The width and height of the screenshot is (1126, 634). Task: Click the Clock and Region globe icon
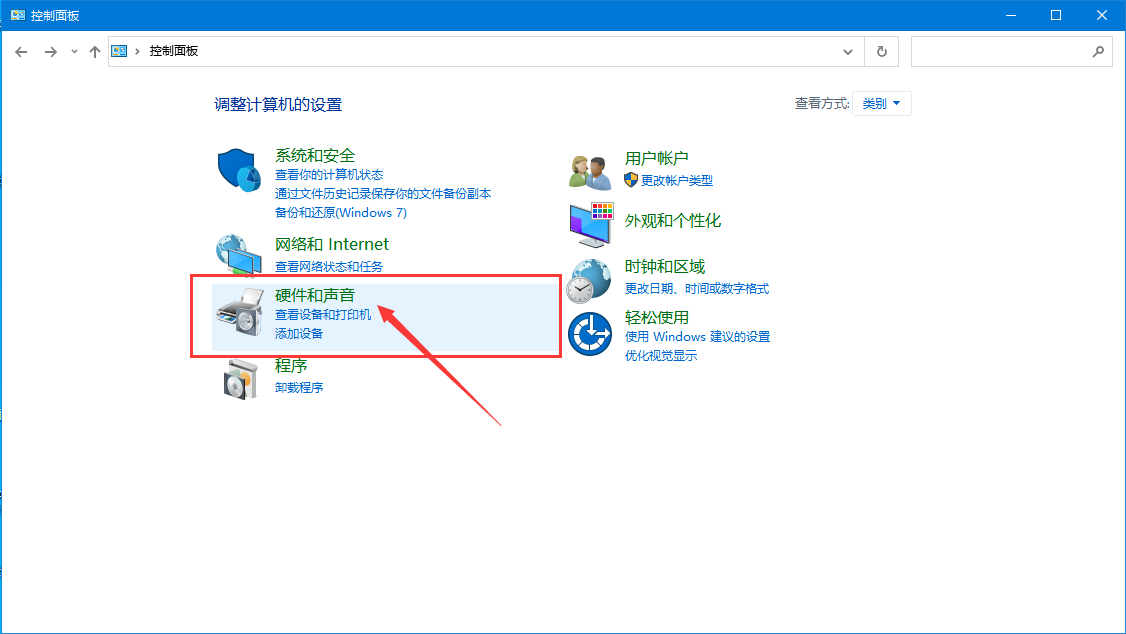tap(589, 280)
